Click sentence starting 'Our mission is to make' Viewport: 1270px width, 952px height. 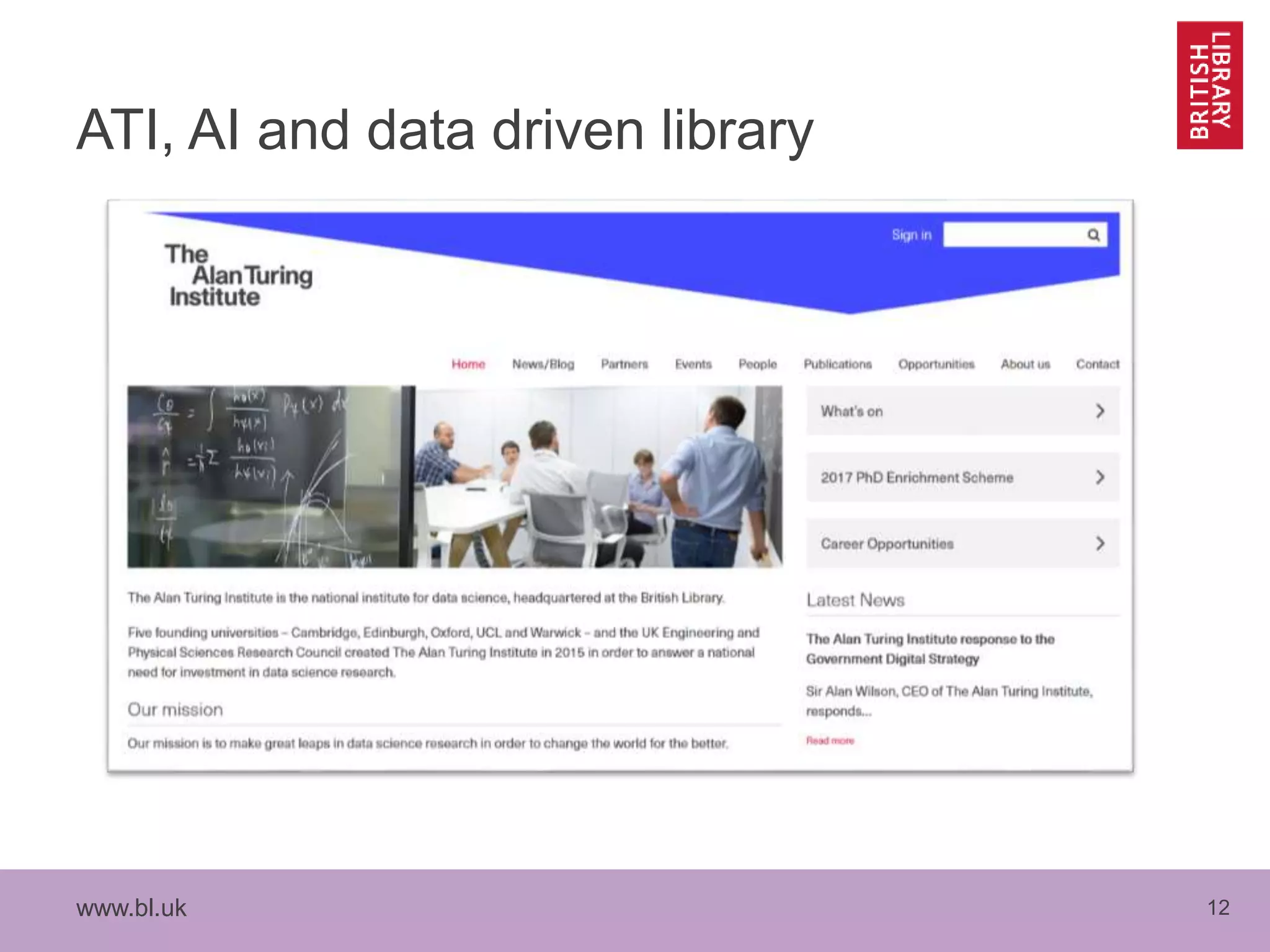click(x=428, y=743)
